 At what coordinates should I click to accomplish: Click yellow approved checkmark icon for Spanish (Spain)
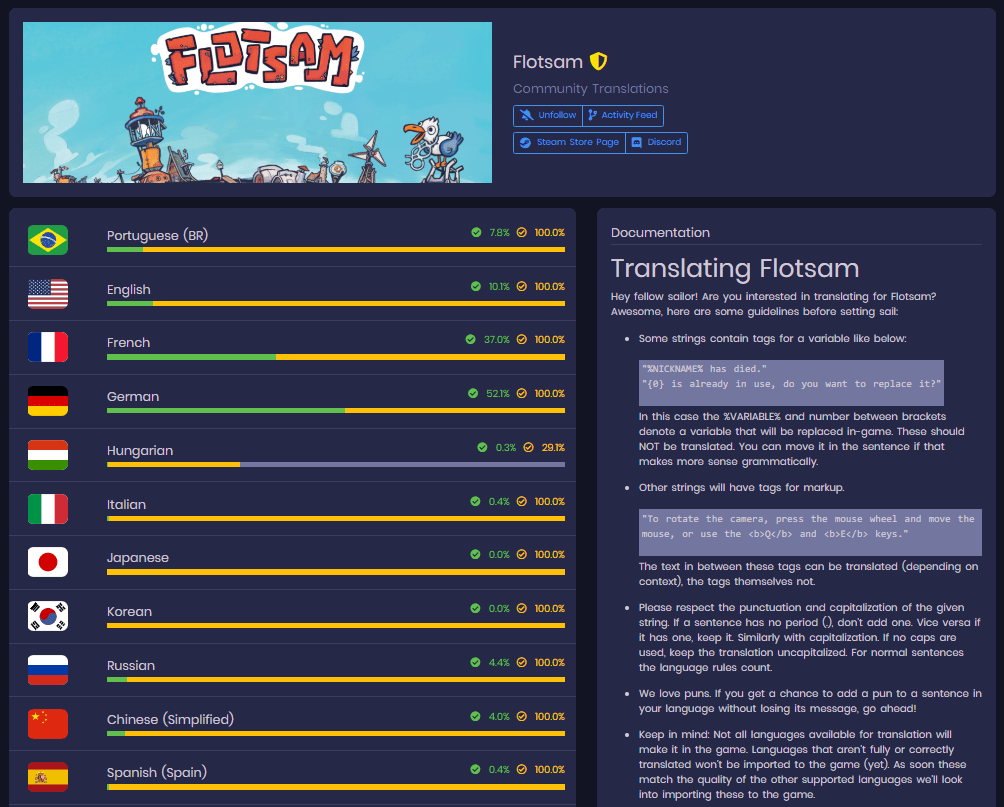(522, 769)
